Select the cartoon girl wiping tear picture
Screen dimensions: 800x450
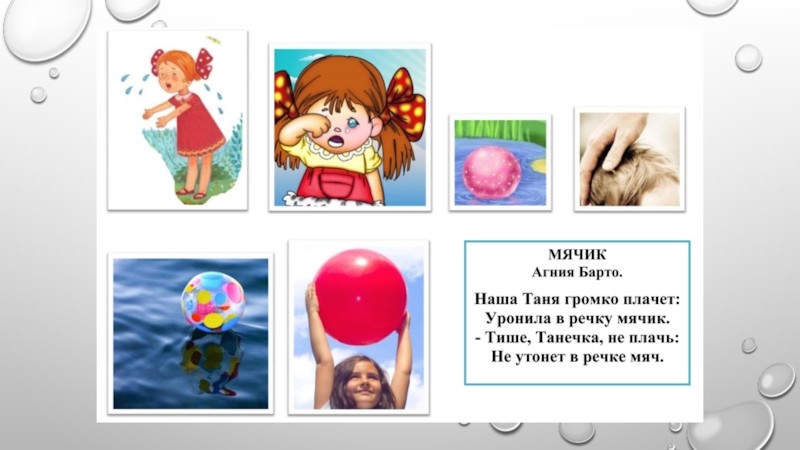[x=350, y=128]
